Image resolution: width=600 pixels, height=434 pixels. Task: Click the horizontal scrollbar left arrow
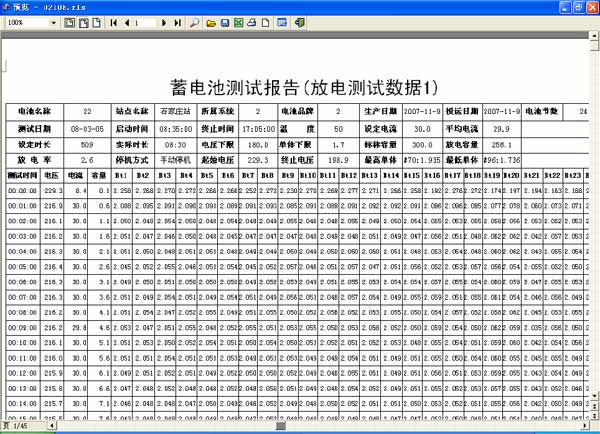[52, 425]
